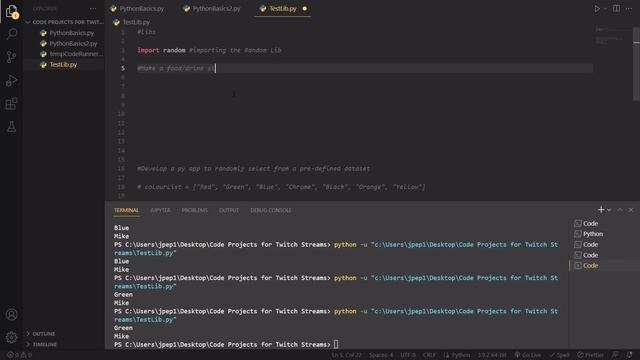Viewport: 640px width, 360px height.
Task: Click line number 16 in gutter
Action: (x=121, y=169)
